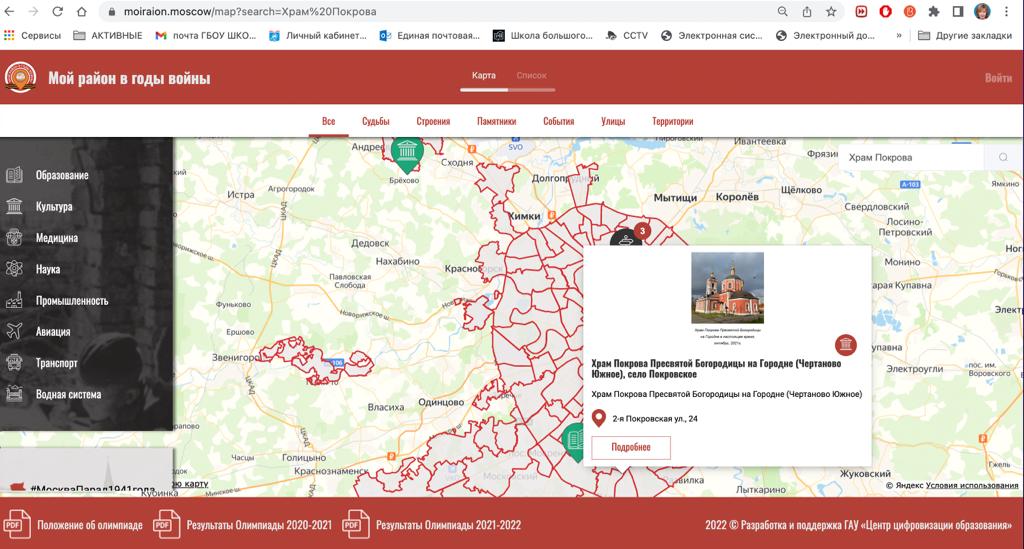1024x549 pixels.
Task: Select the Все filter tab
Action: click(x=328, y=121)
